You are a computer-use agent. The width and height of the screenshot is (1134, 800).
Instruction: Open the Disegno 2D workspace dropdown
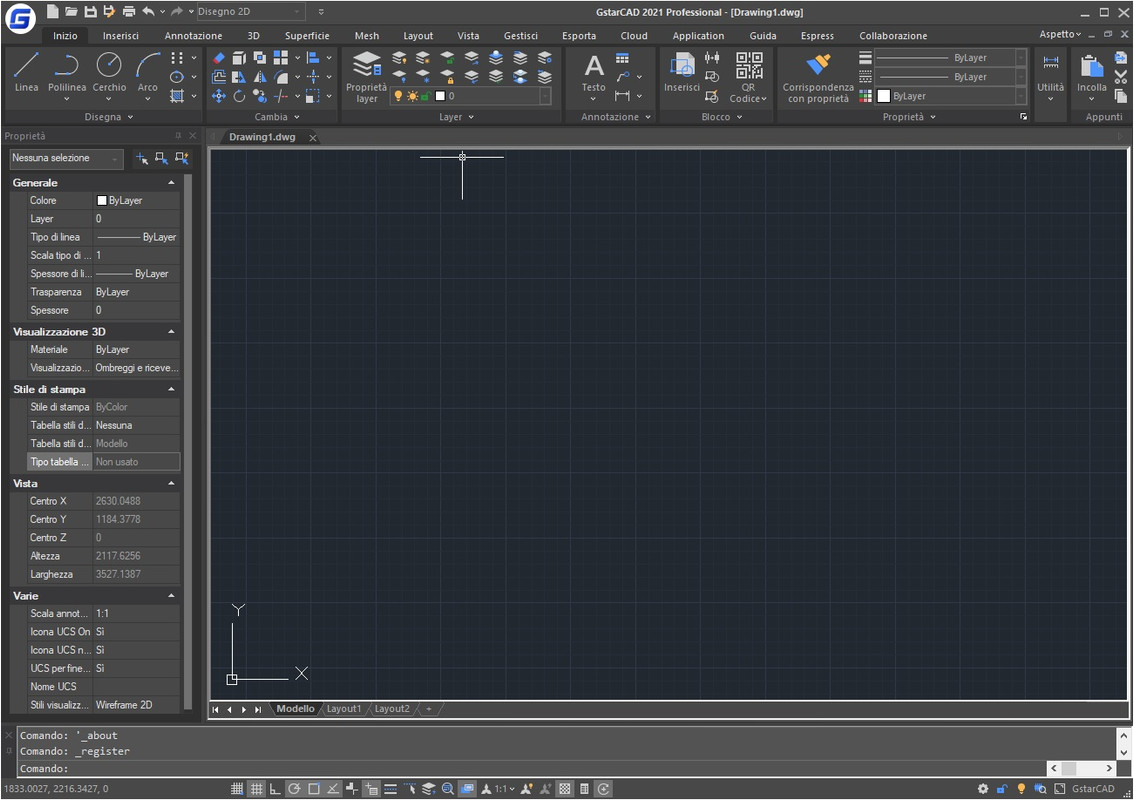(250, 12)
